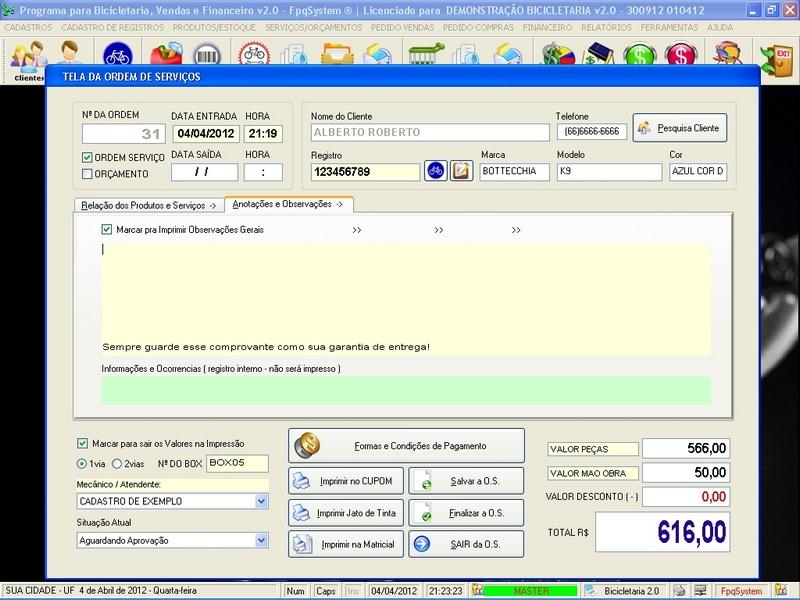Click the red dollar coin toolbar icon
The width and height of the screenshot is (800, 600).
(x=681, y=55)
